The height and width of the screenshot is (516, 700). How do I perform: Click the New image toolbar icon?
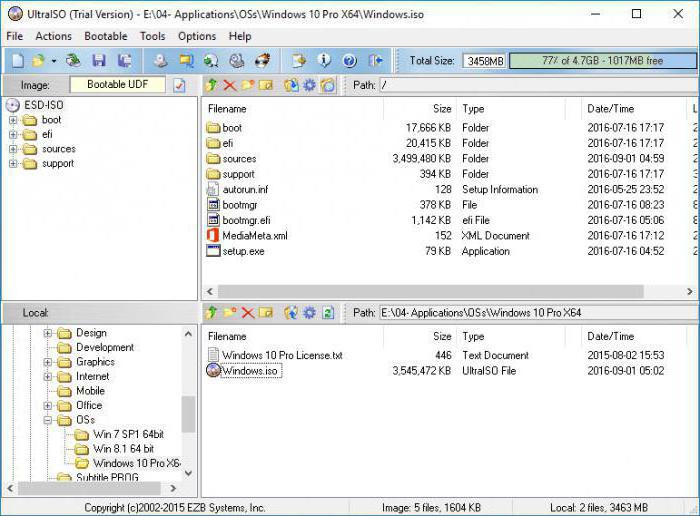17,61
